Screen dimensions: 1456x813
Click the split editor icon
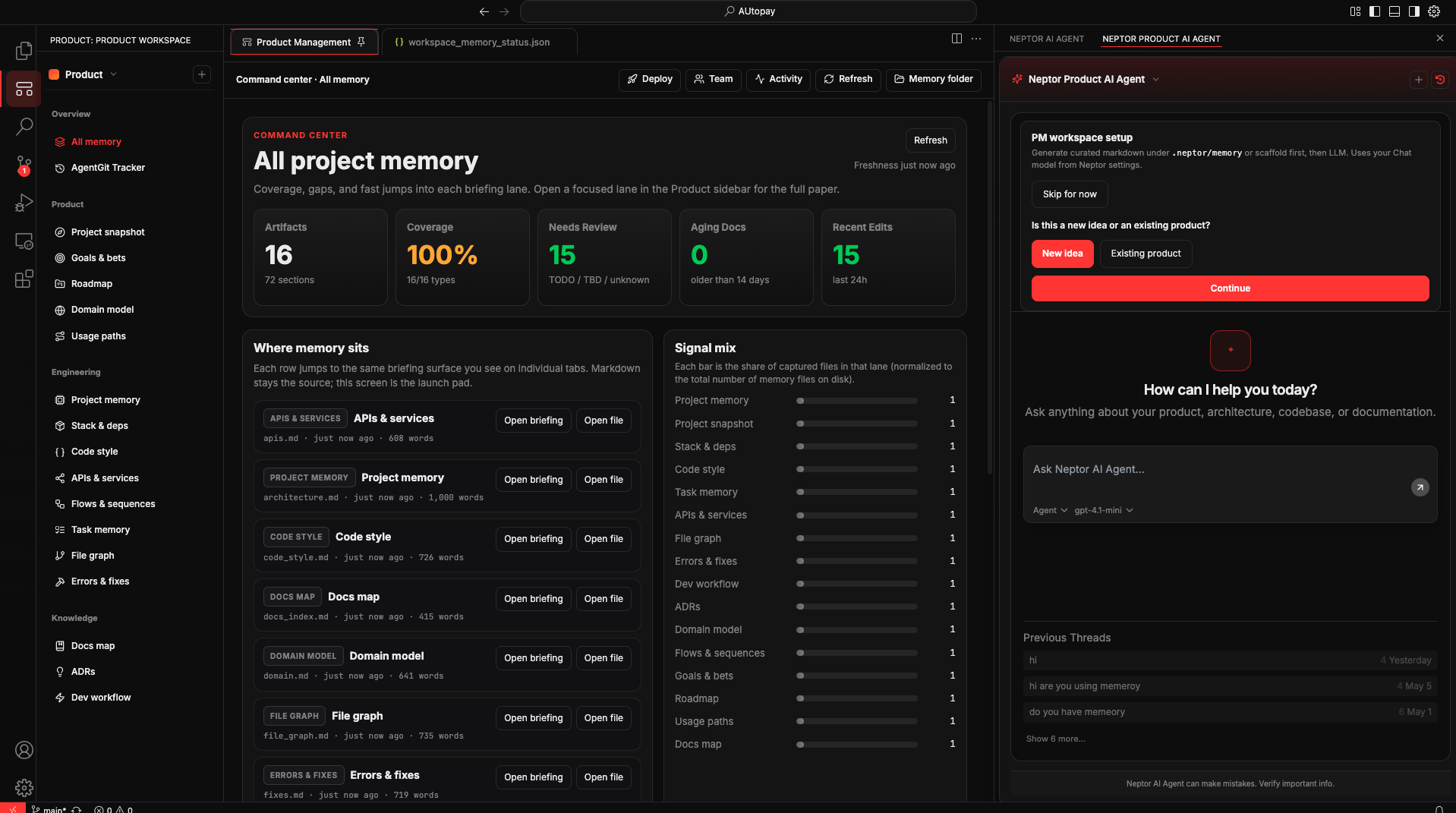click(x=956, y=39)
